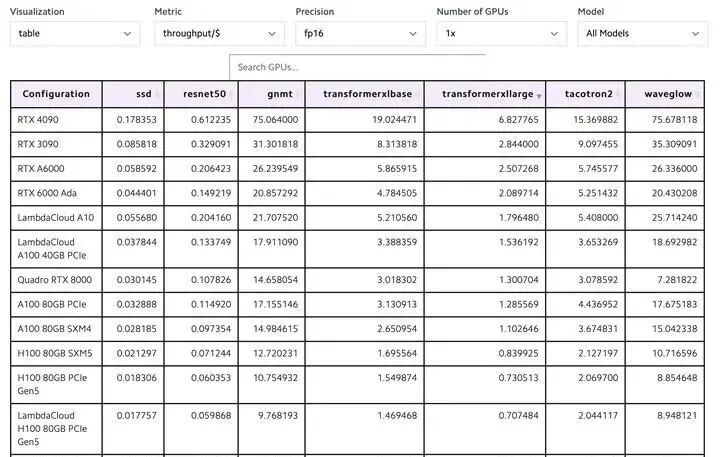The image size is (720, 457).
Task: Select the Quadro RTX 8000 row
Action: 357,280
